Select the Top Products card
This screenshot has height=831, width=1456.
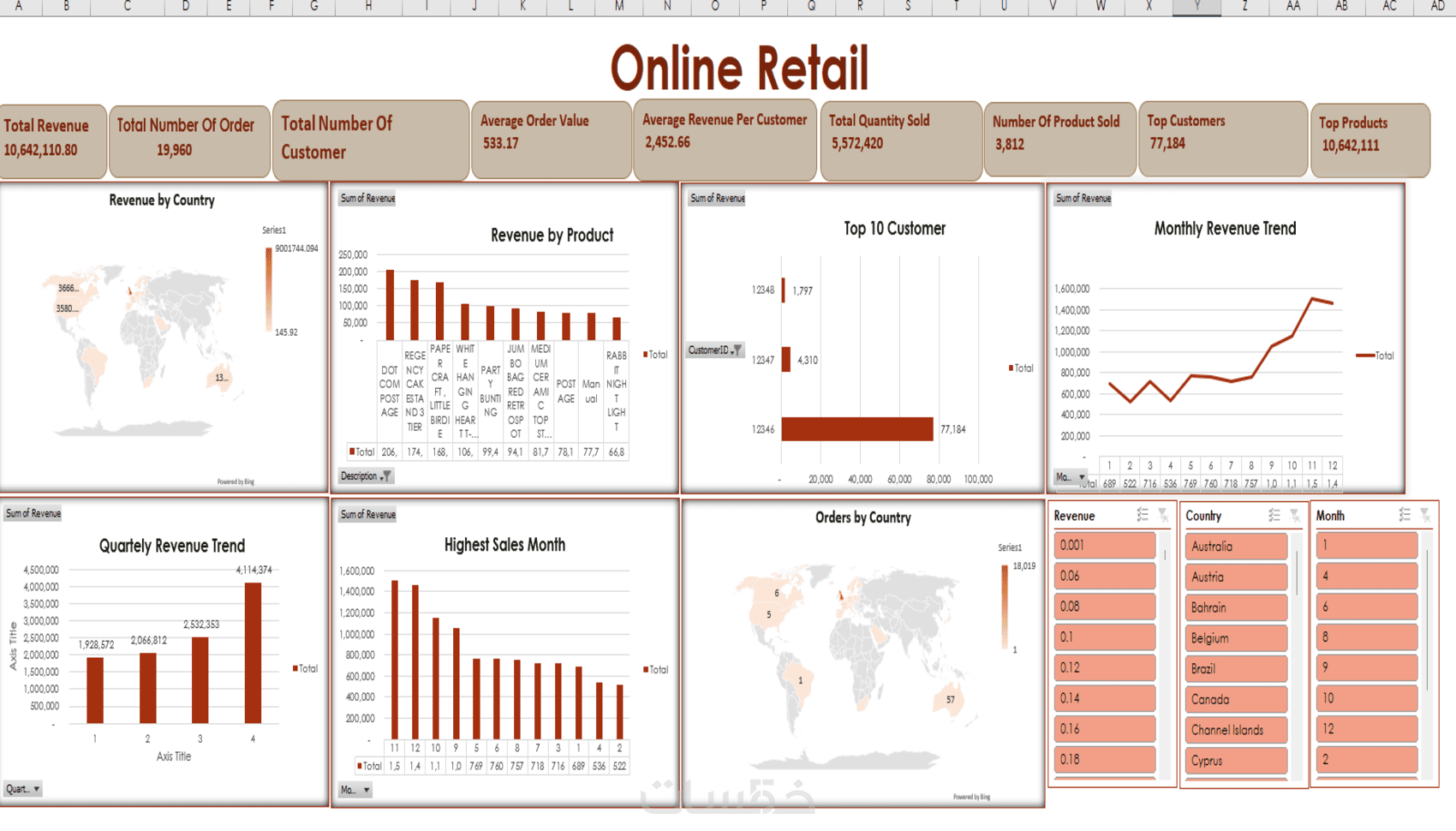pos(1370,140)
